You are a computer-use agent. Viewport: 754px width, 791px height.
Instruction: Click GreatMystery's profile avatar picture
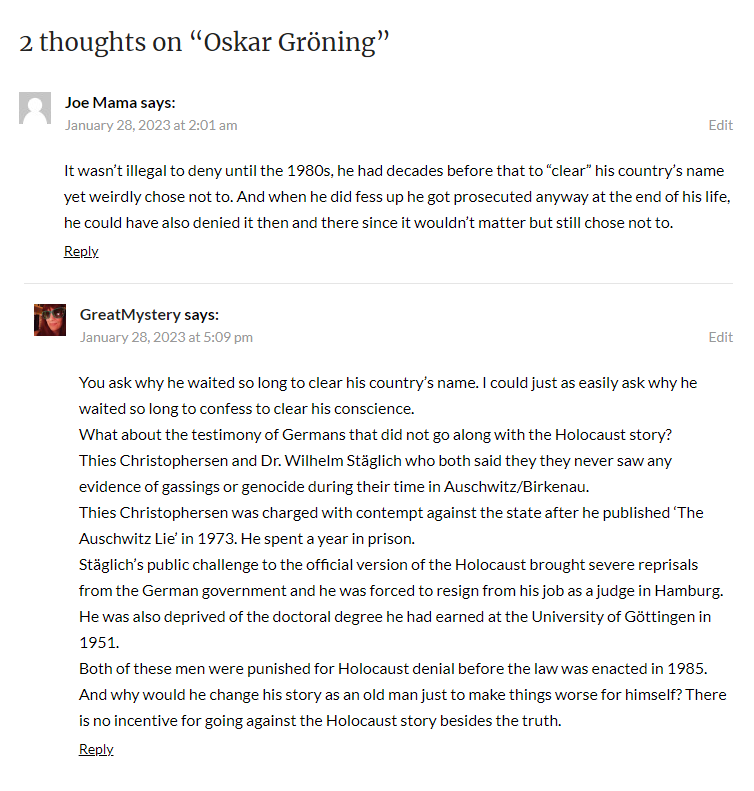[50, 320]
